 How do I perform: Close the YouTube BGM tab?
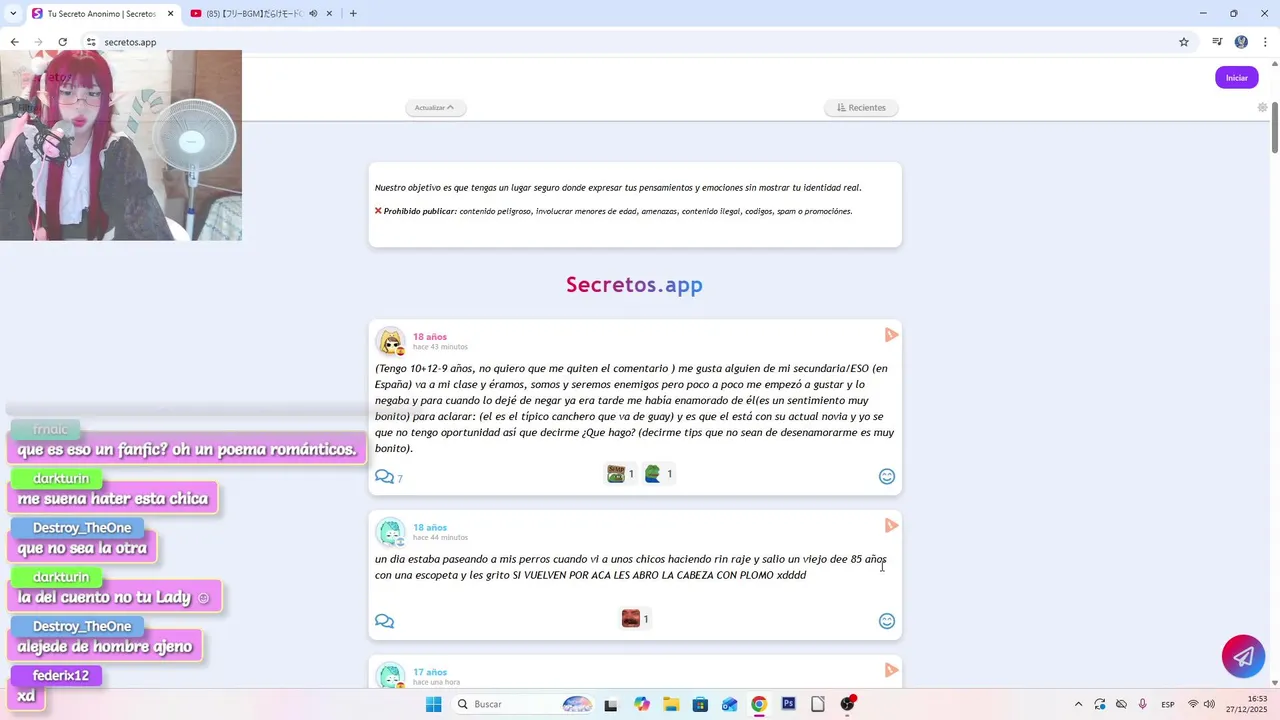(329, 14)
